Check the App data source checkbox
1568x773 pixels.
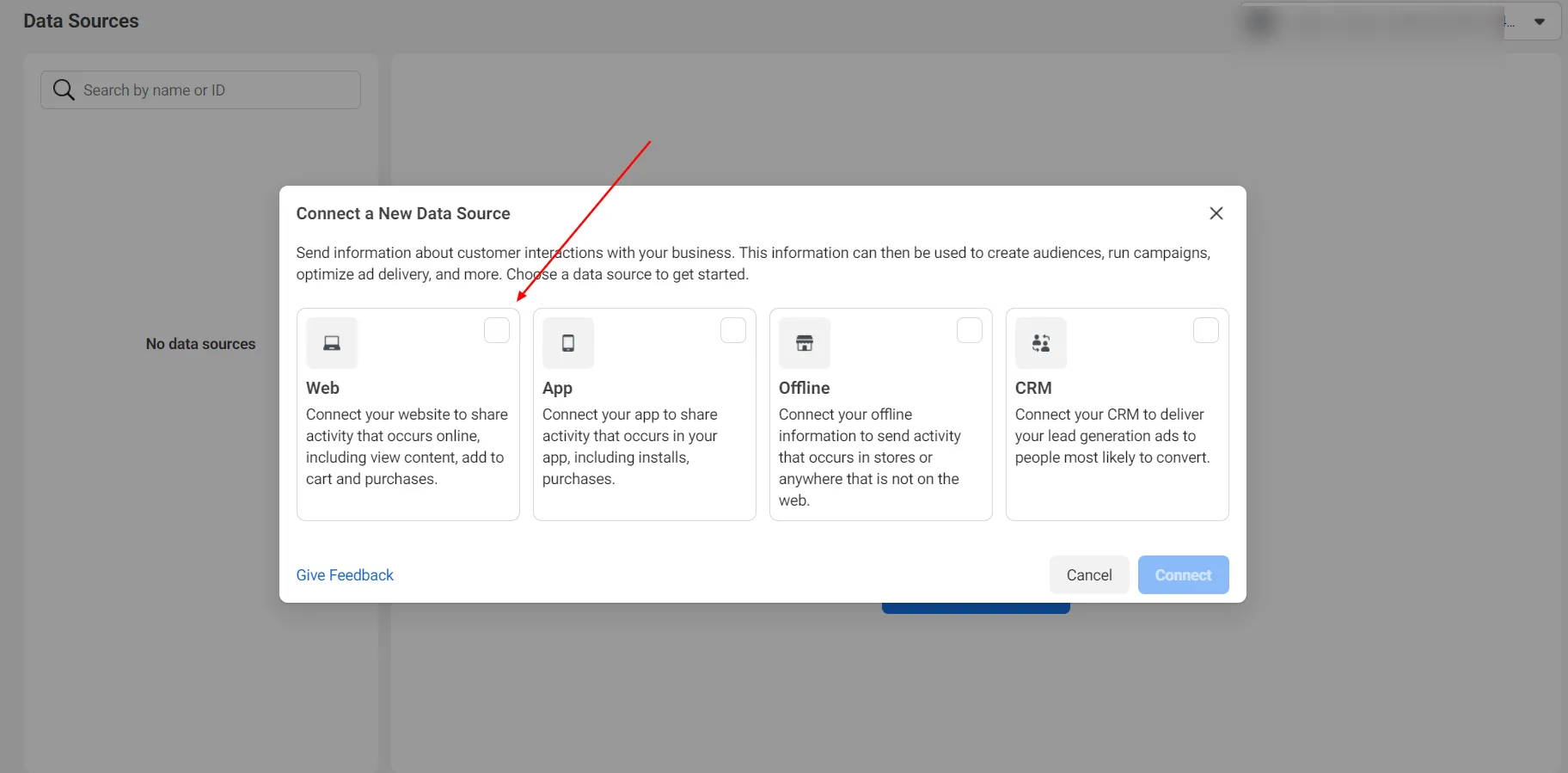click(733, 330)
